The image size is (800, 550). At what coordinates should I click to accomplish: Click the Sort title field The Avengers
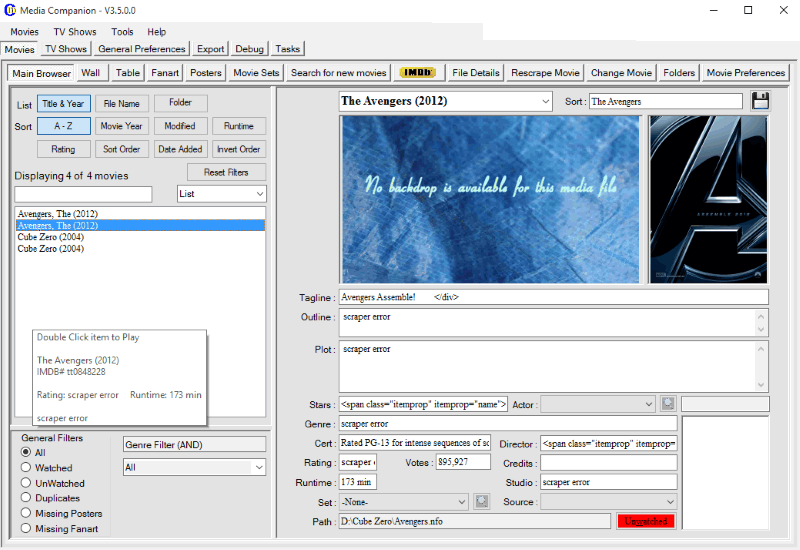666,101
